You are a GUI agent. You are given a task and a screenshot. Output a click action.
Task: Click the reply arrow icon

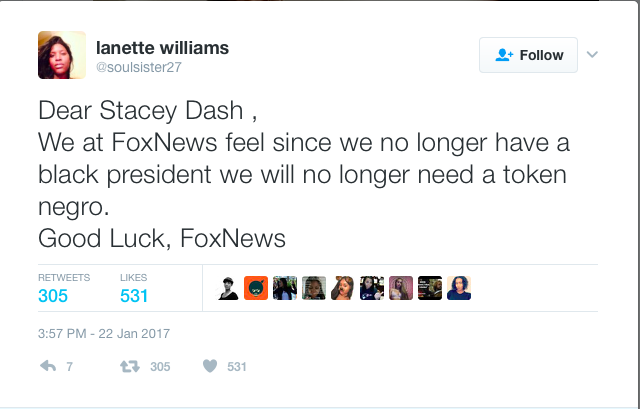coord(47,367)
